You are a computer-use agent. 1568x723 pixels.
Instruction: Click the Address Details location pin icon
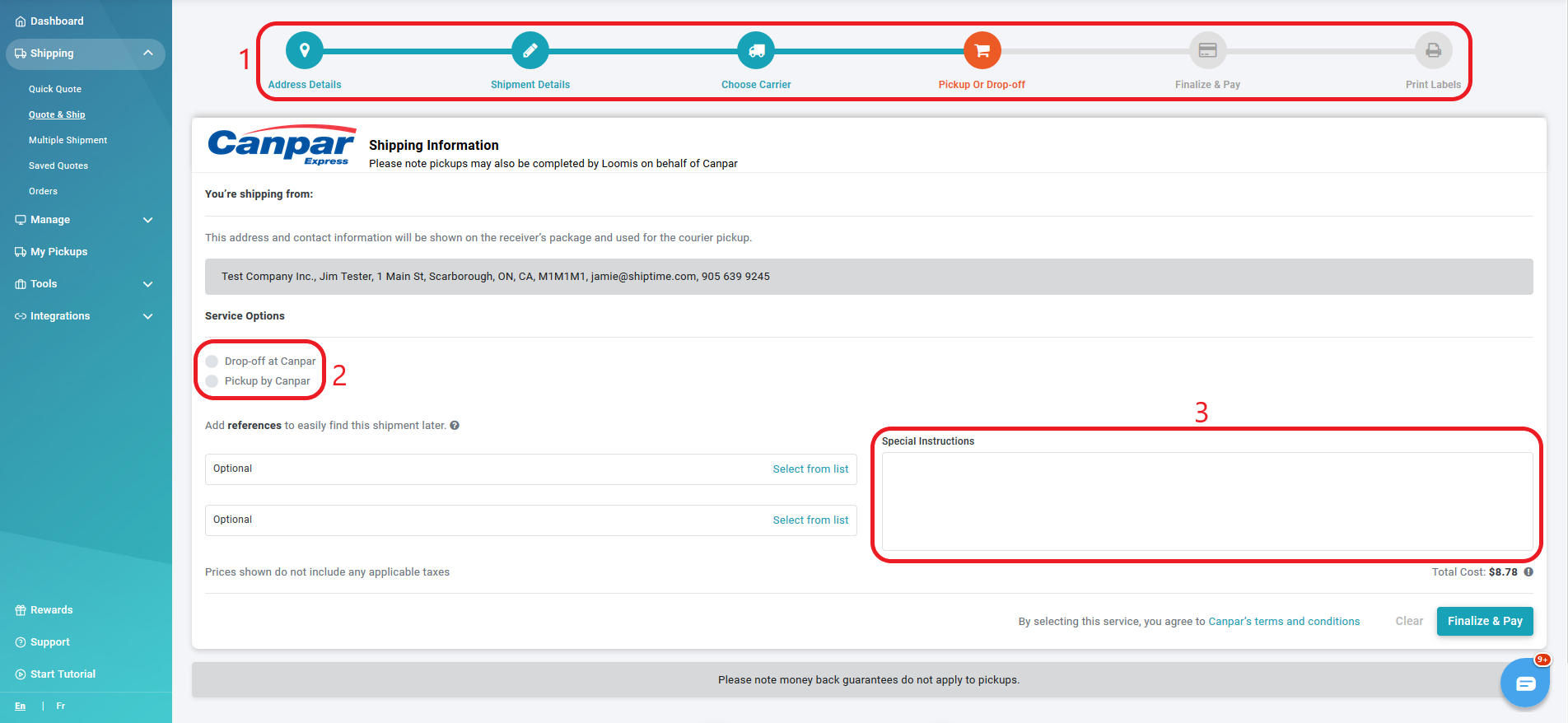[x=305, y=51]
